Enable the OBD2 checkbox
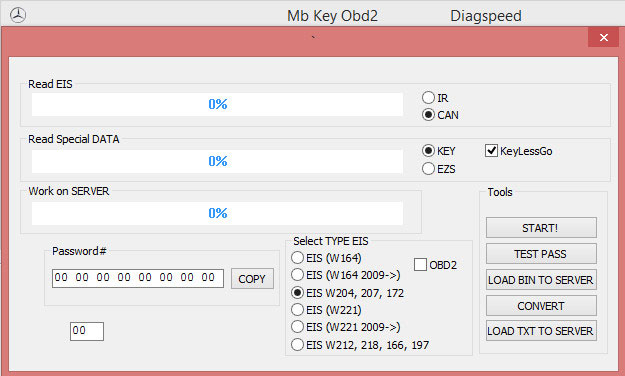 click(420, 265)
